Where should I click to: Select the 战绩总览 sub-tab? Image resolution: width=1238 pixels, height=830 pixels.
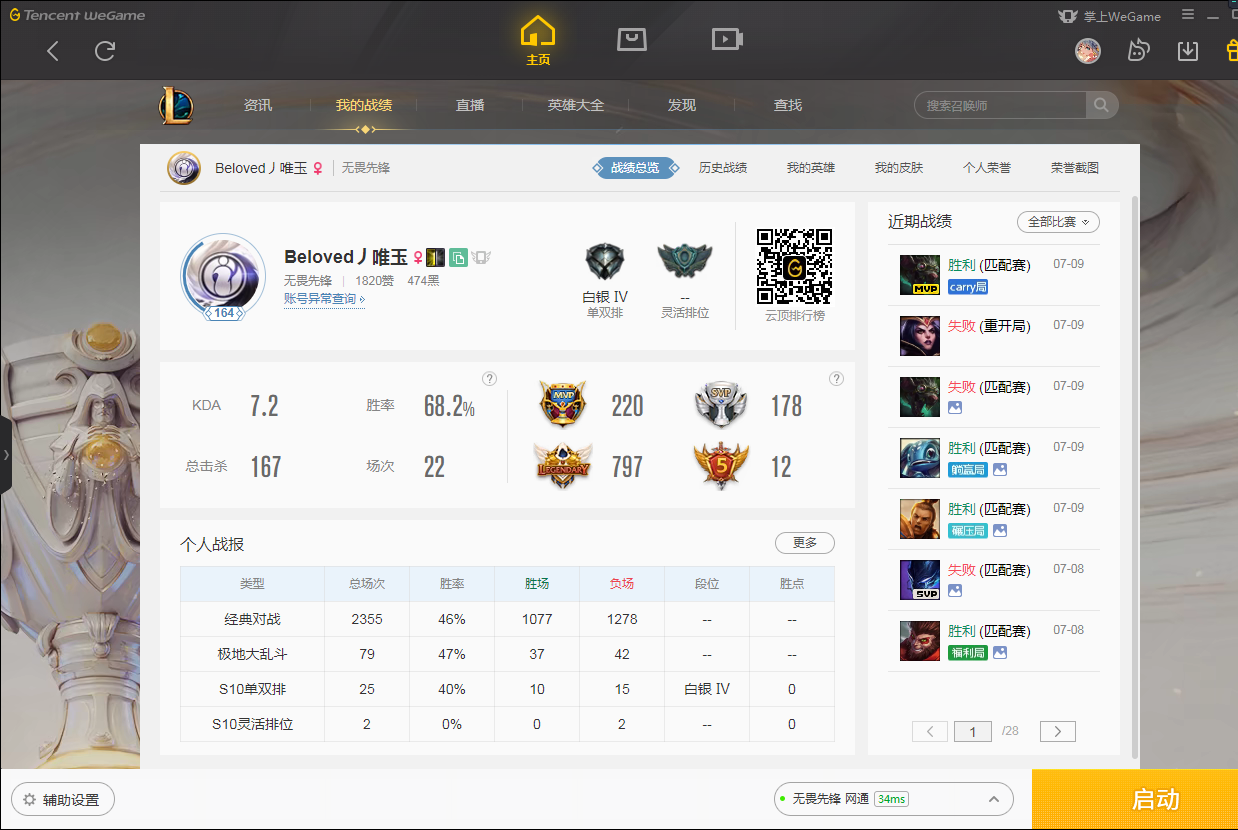[x=636, y=168]
